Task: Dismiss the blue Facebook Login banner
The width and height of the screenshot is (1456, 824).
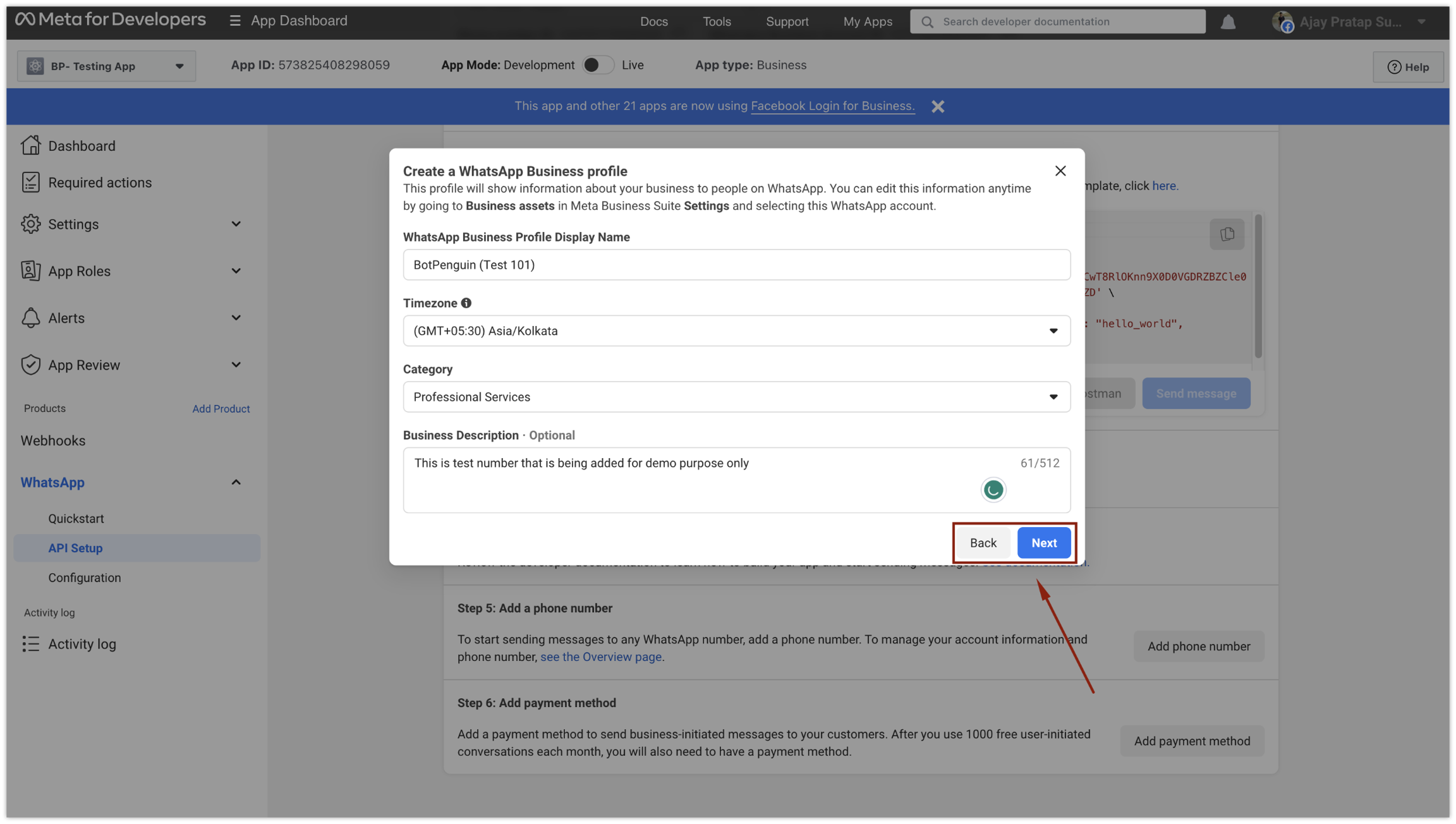Action: (938, 106)
